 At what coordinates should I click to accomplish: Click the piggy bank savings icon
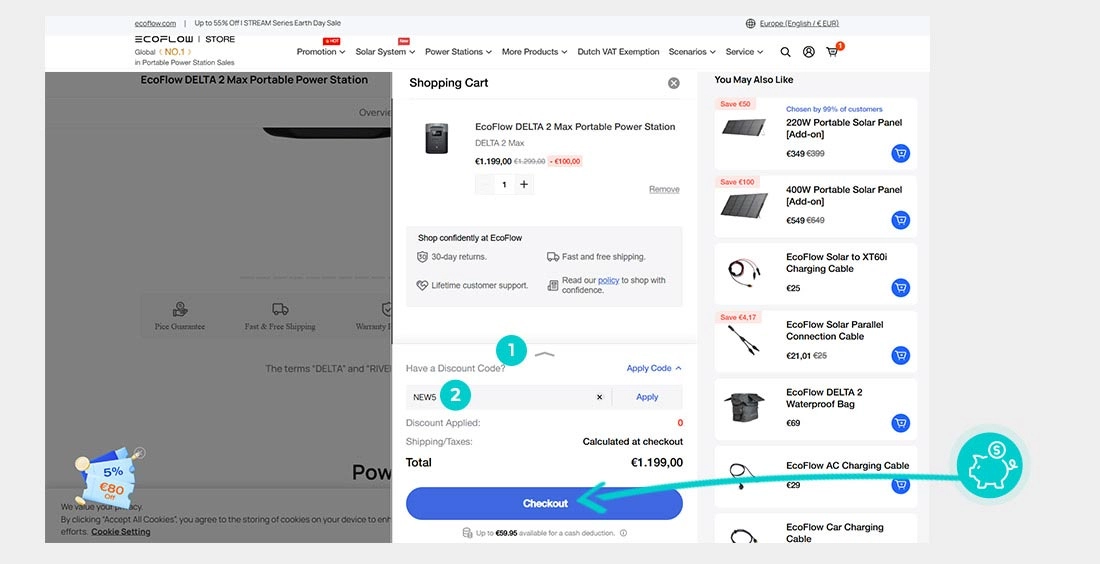click(990, 464)
